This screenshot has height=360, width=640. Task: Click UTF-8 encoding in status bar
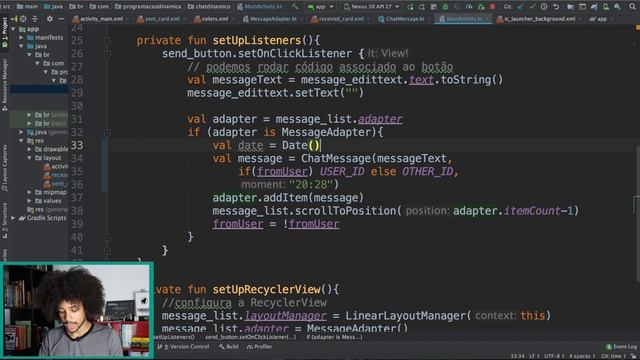coord(553,356)
